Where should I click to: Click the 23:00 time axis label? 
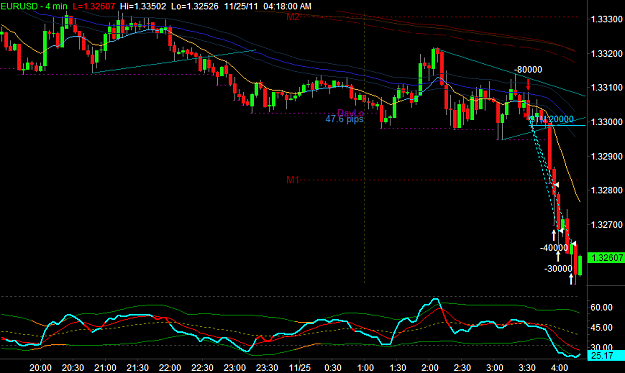[x=235, y=368]
